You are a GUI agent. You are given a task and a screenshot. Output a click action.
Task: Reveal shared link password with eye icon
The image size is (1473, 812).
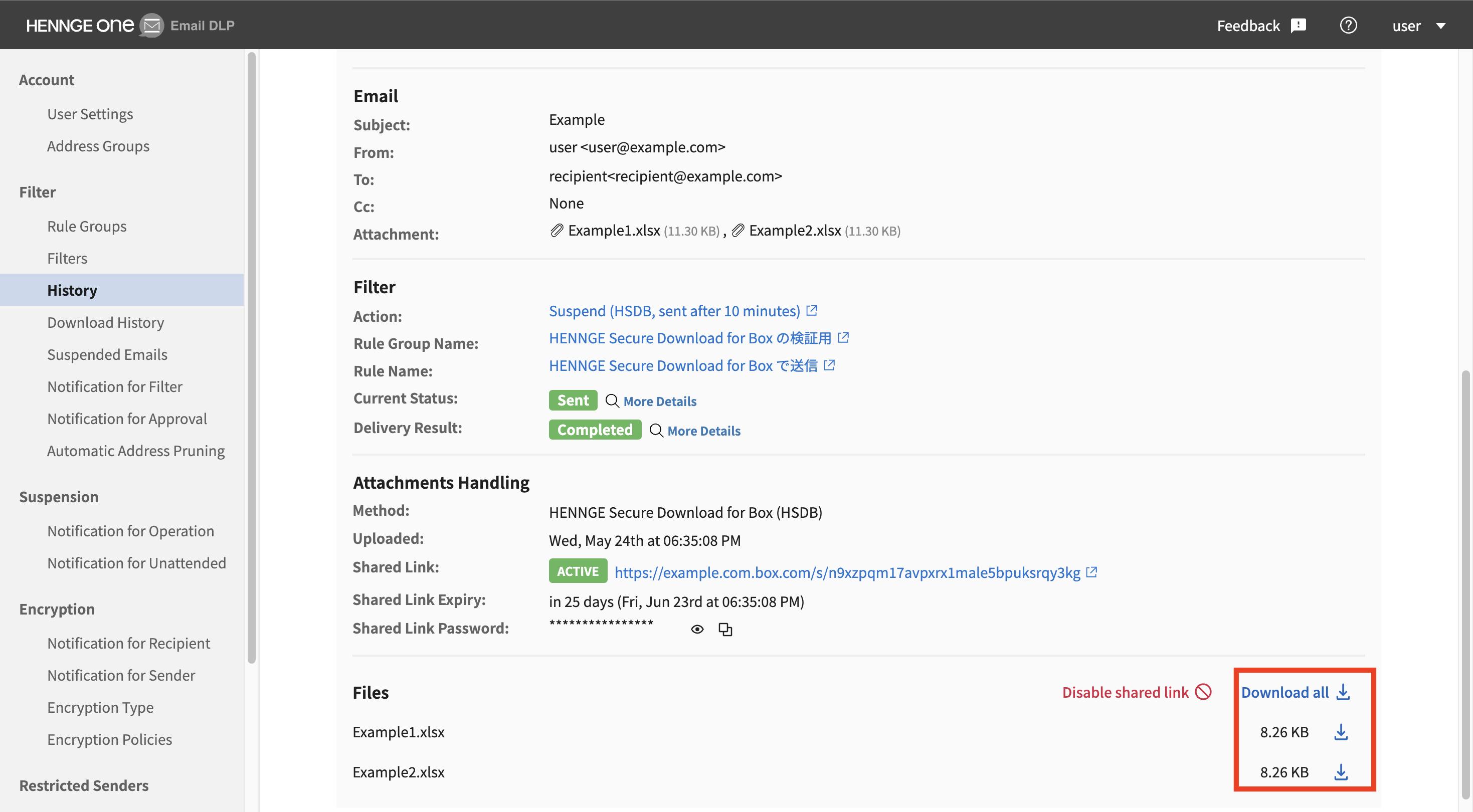point(696,629)
